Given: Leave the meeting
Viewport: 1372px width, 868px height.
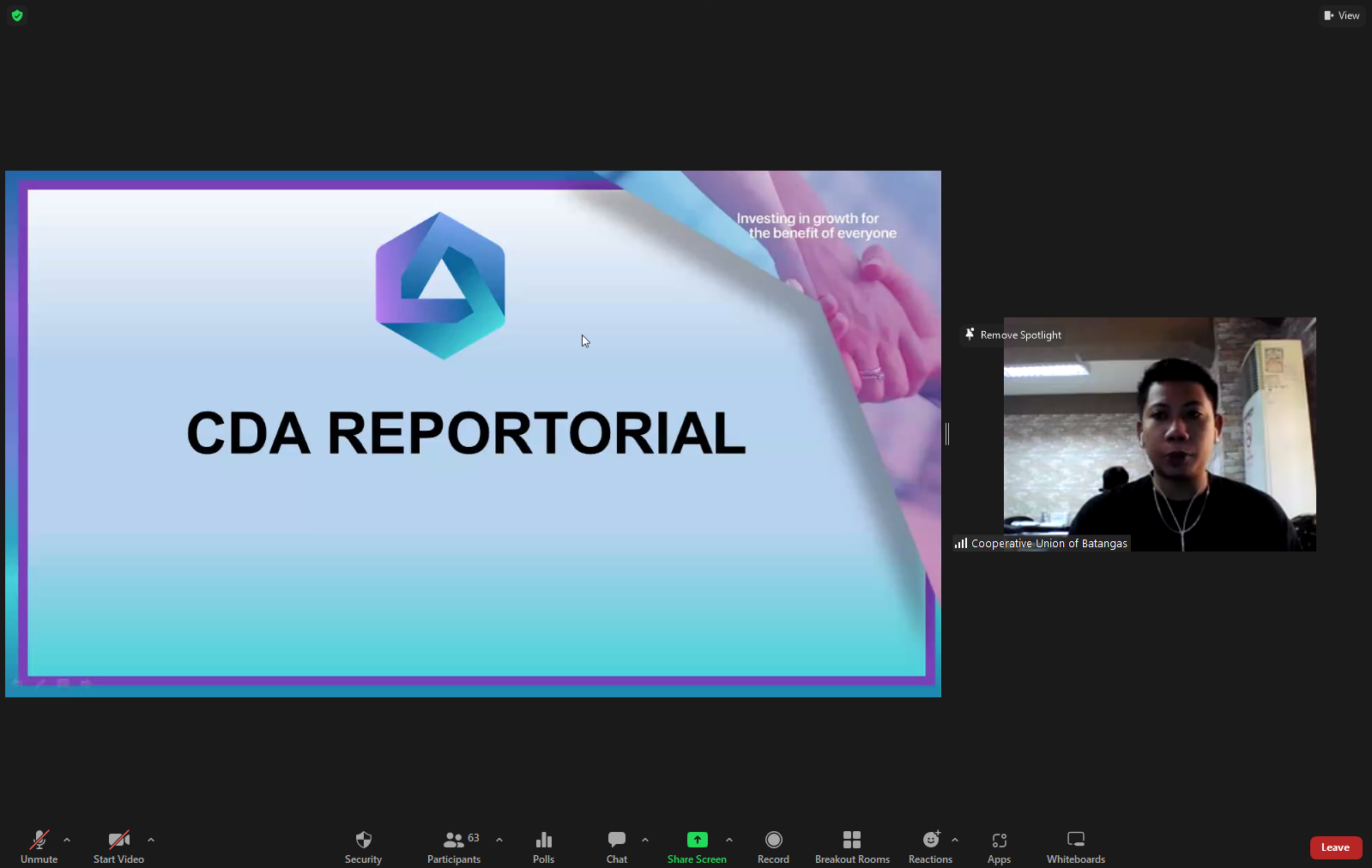Looking at the screenshot, I should (x=1336, y=847).
